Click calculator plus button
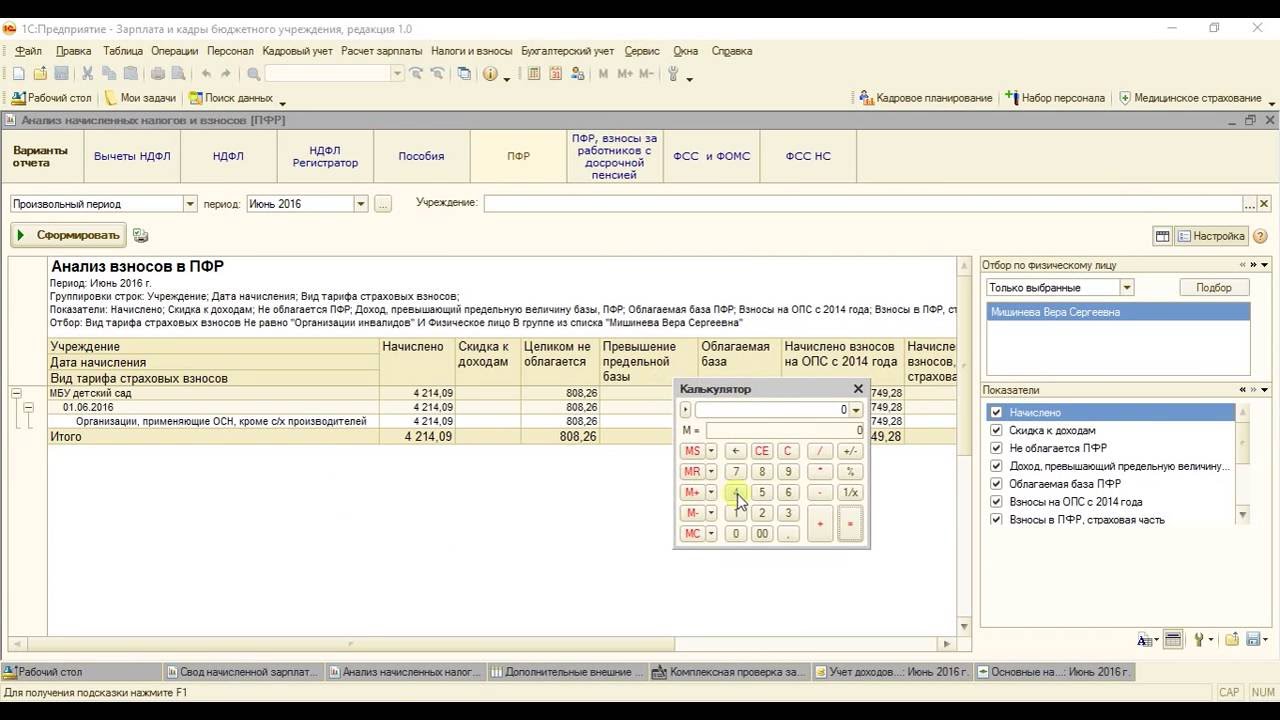Image resolution: width=1280 pixels, height=720 pixels. pos(820,523)
